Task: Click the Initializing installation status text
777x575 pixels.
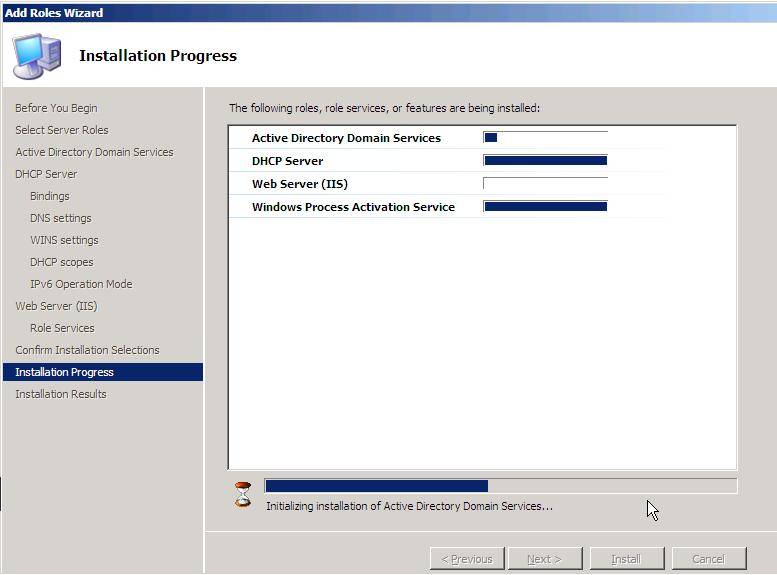Action: click(409, 506)
